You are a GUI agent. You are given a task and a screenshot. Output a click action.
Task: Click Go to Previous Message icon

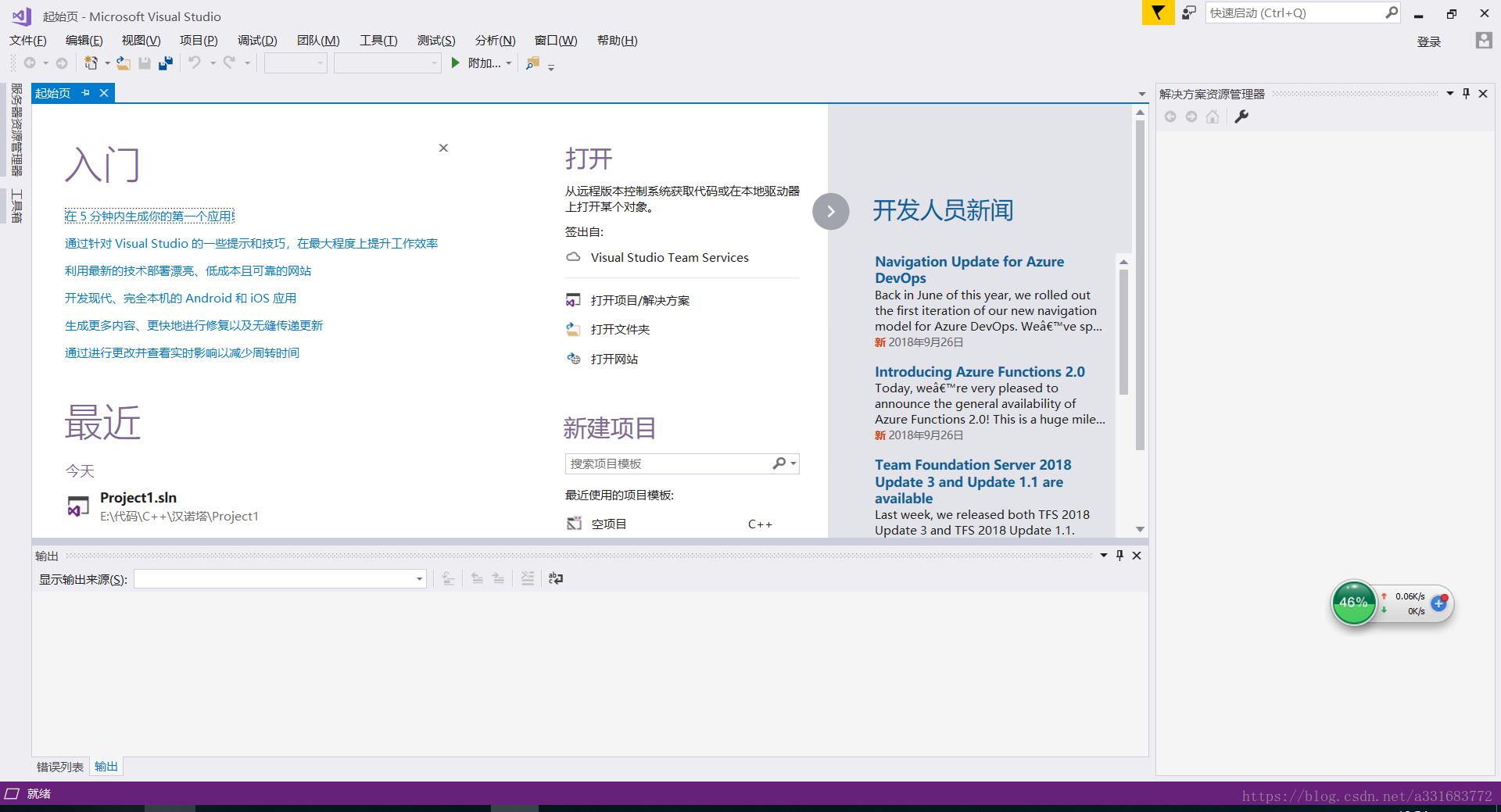click(x=477, y=578)
